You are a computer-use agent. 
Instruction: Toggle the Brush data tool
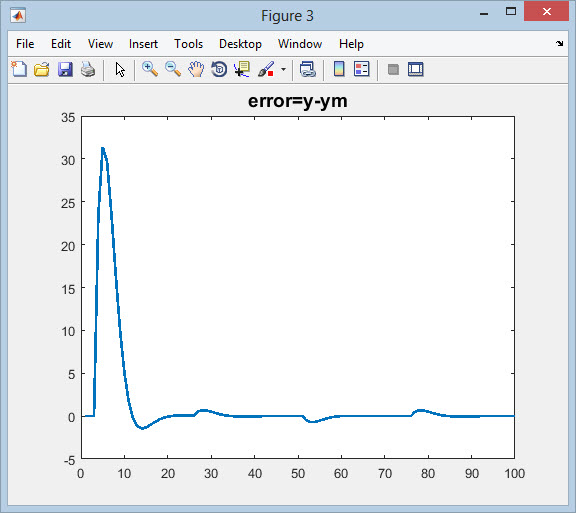[266, 69]
